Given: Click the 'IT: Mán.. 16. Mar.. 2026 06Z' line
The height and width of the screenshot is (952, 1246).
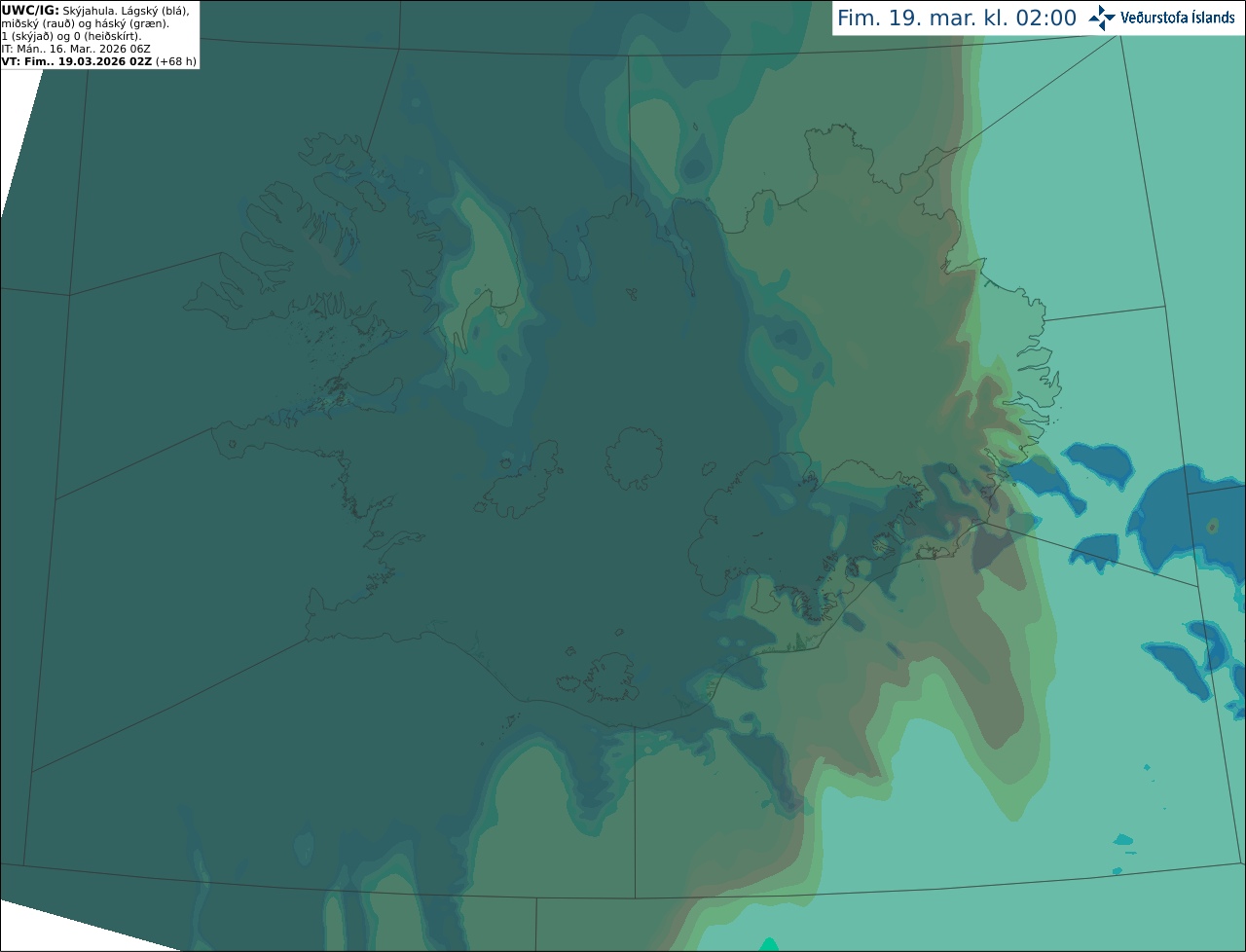Looking at the screenshot, I should 76,49.
